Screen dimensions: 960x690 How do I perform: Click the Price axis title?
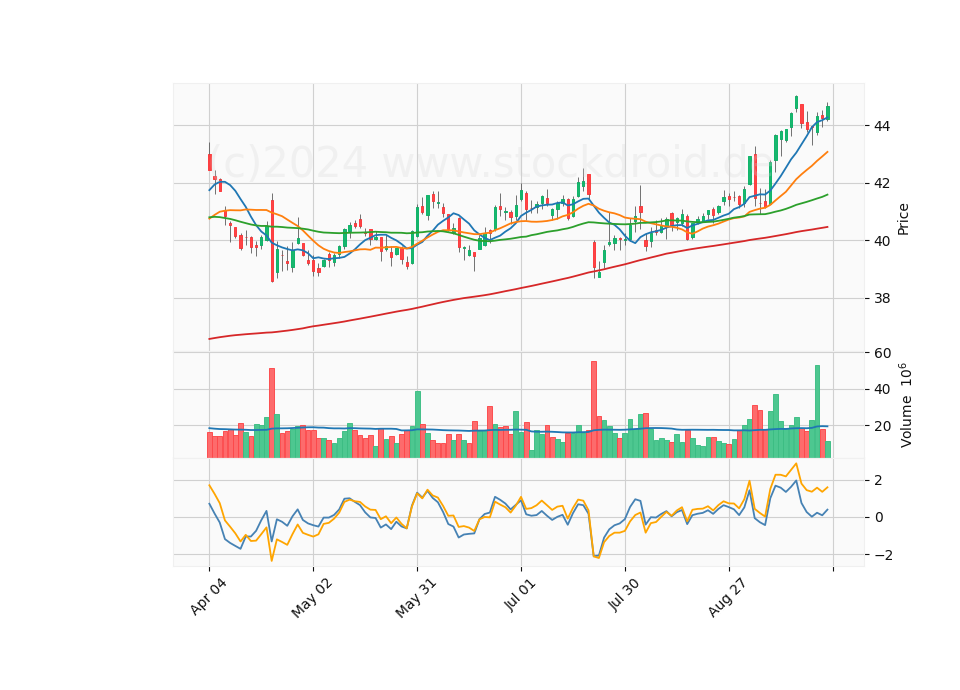click(x=903, y=219)
